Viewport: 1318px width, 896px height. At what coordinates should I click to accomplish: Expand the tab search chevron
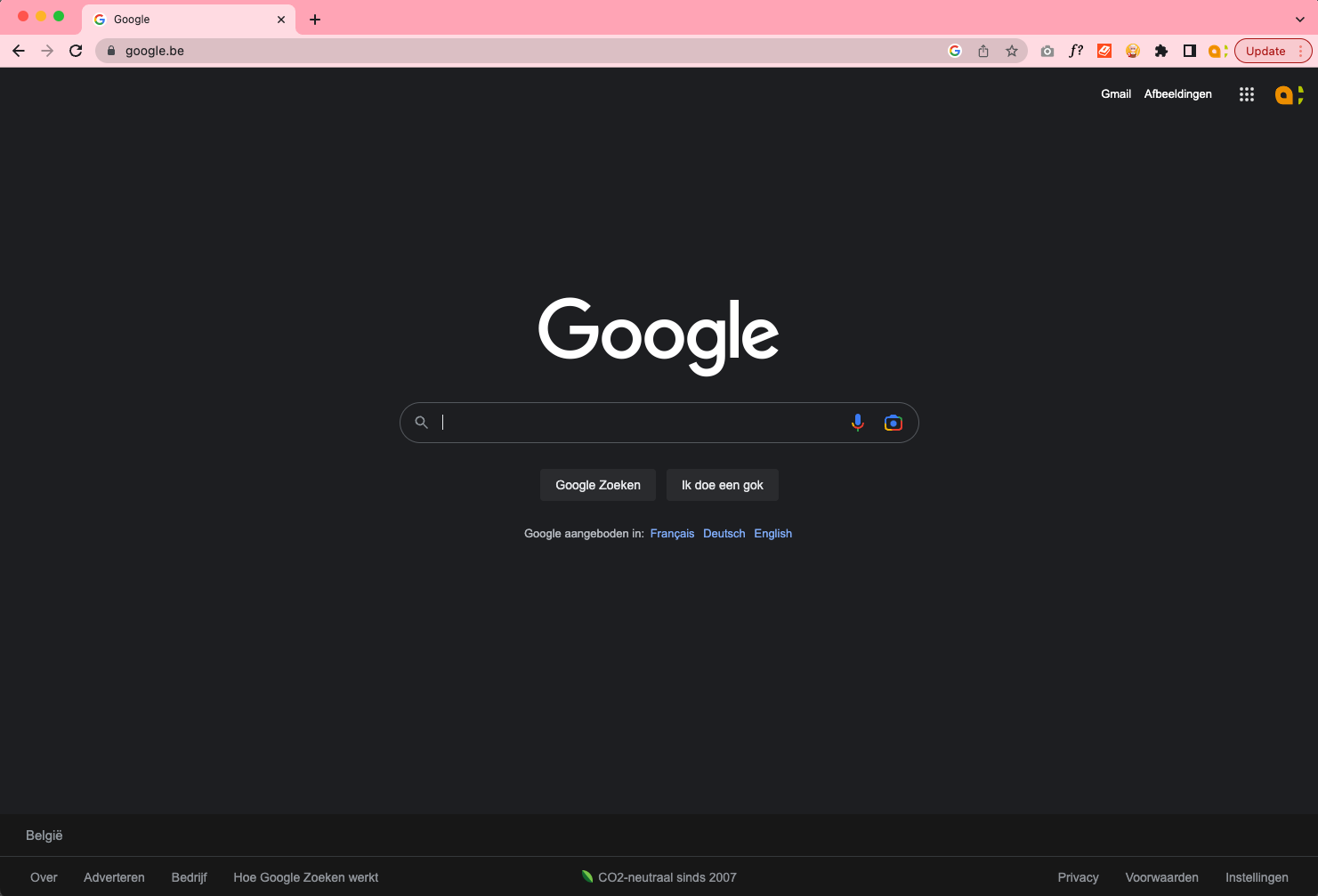[x=1299, y=19]
